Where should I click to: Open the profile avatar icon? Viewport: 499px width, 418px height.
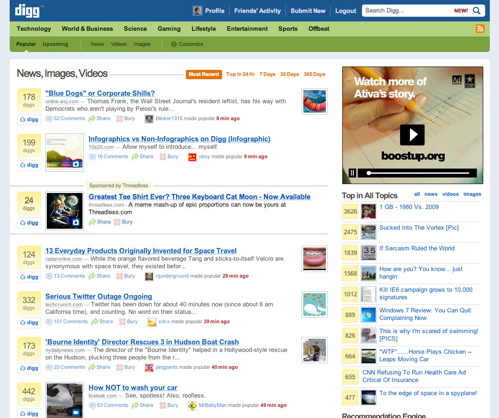(x=197, y=11)
